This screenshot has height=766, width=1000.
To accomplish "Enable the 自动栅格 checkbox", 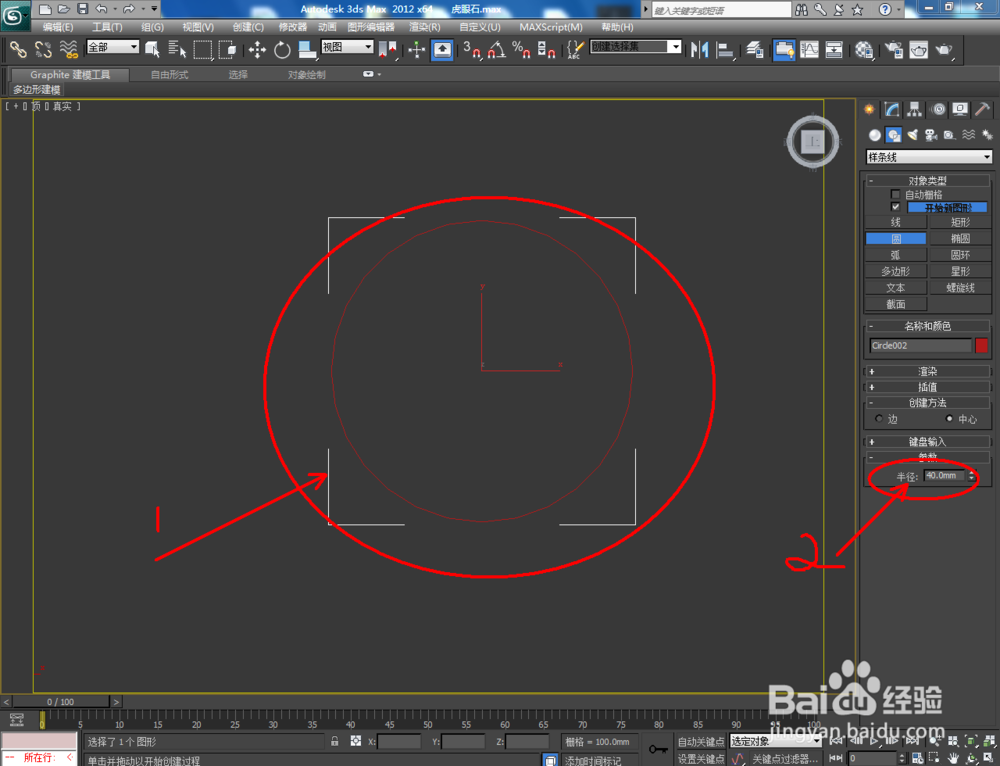I will click(x=895, y=194).
